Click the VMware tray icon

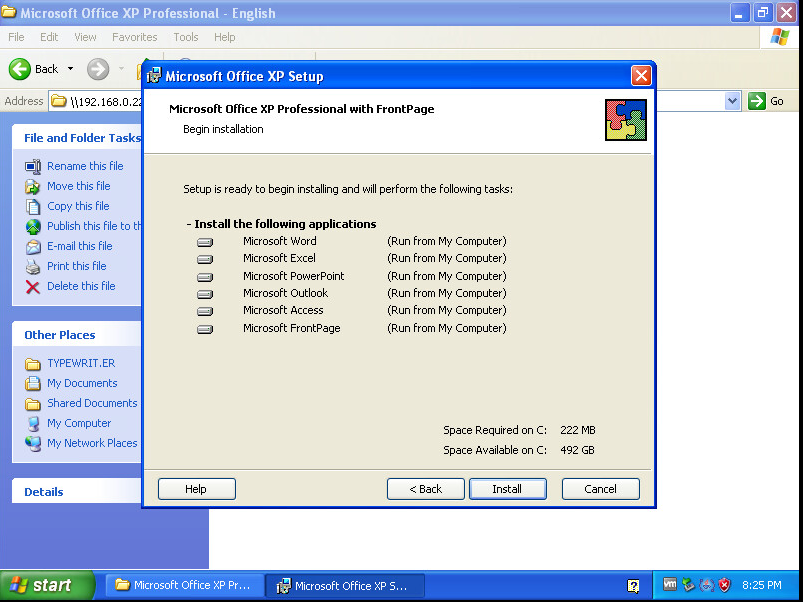(x=669, y=584)
